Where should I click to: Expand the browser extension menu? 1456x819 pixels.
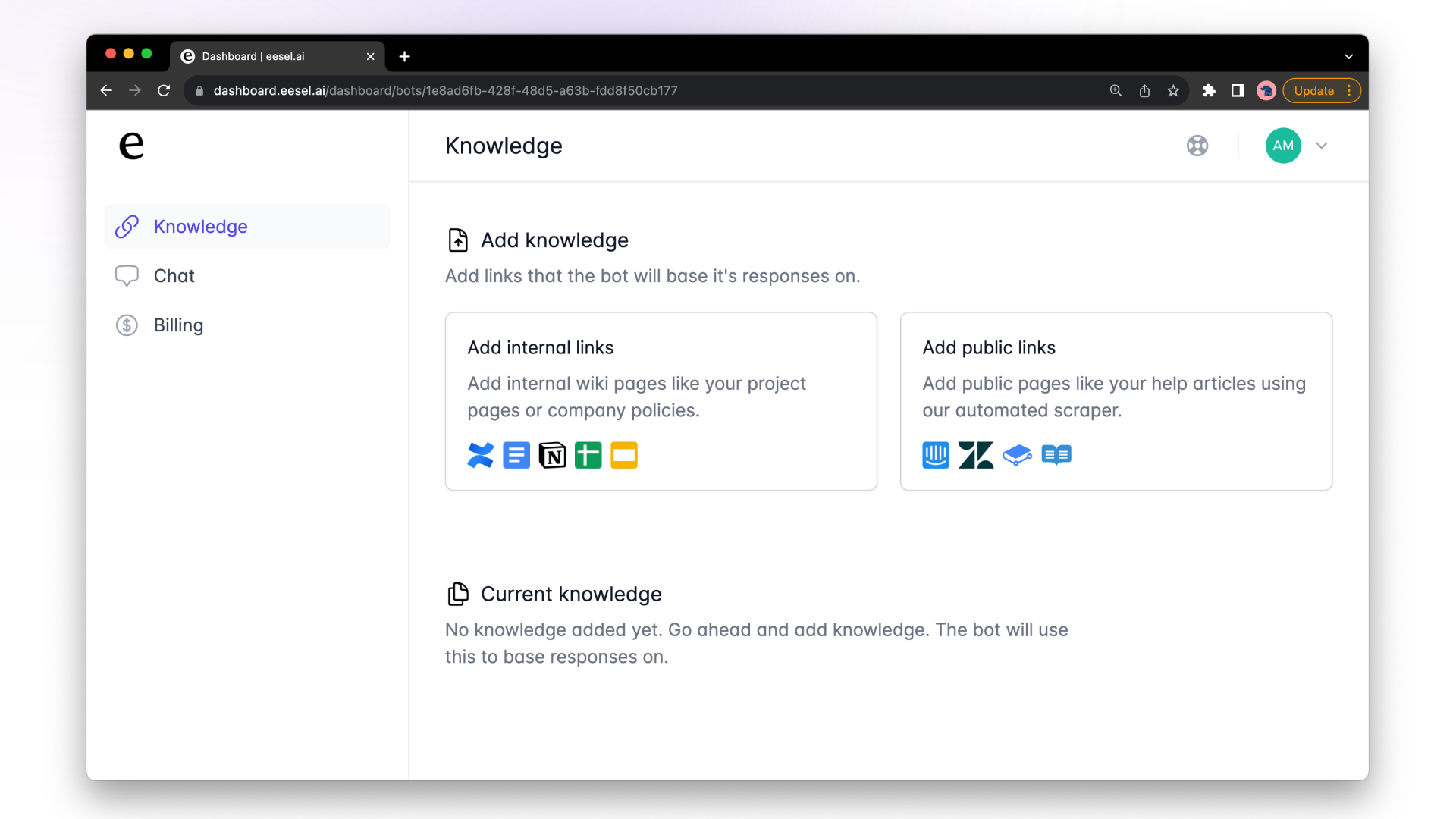click(x=1209, y=90)
